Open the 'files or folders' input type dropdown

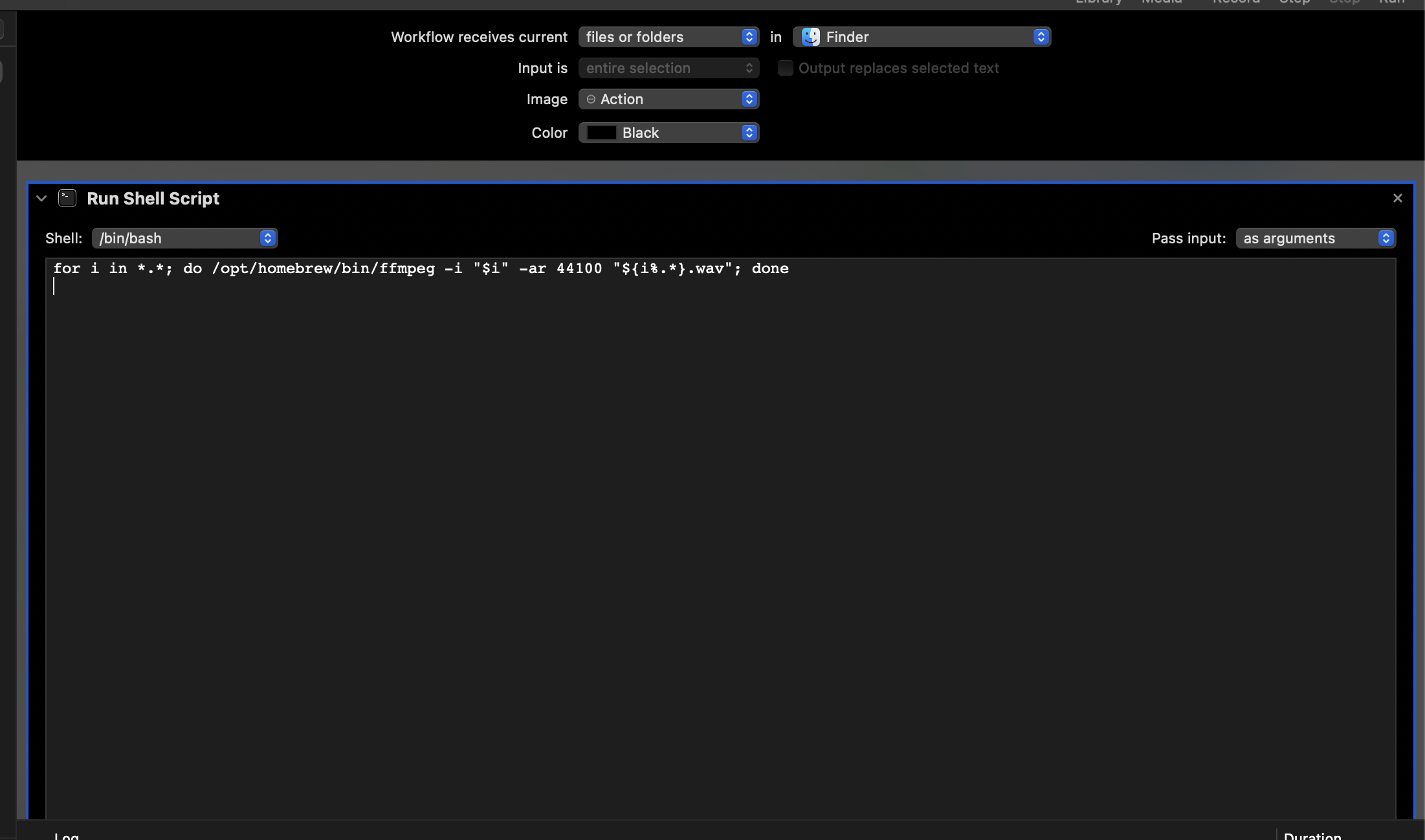(x=668, y=37)
